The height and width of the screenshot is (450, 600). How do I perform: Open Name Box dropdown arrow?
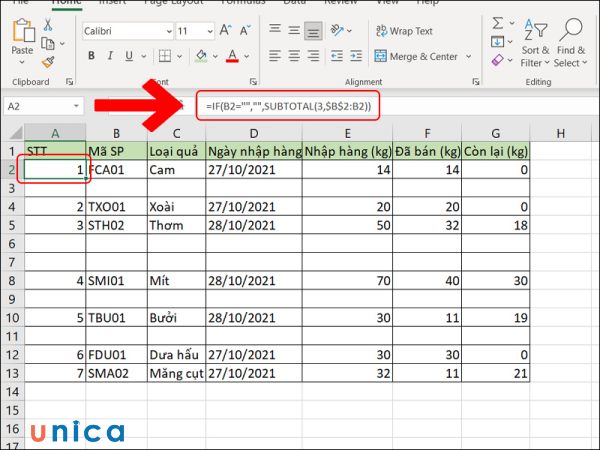coord(77,106)
